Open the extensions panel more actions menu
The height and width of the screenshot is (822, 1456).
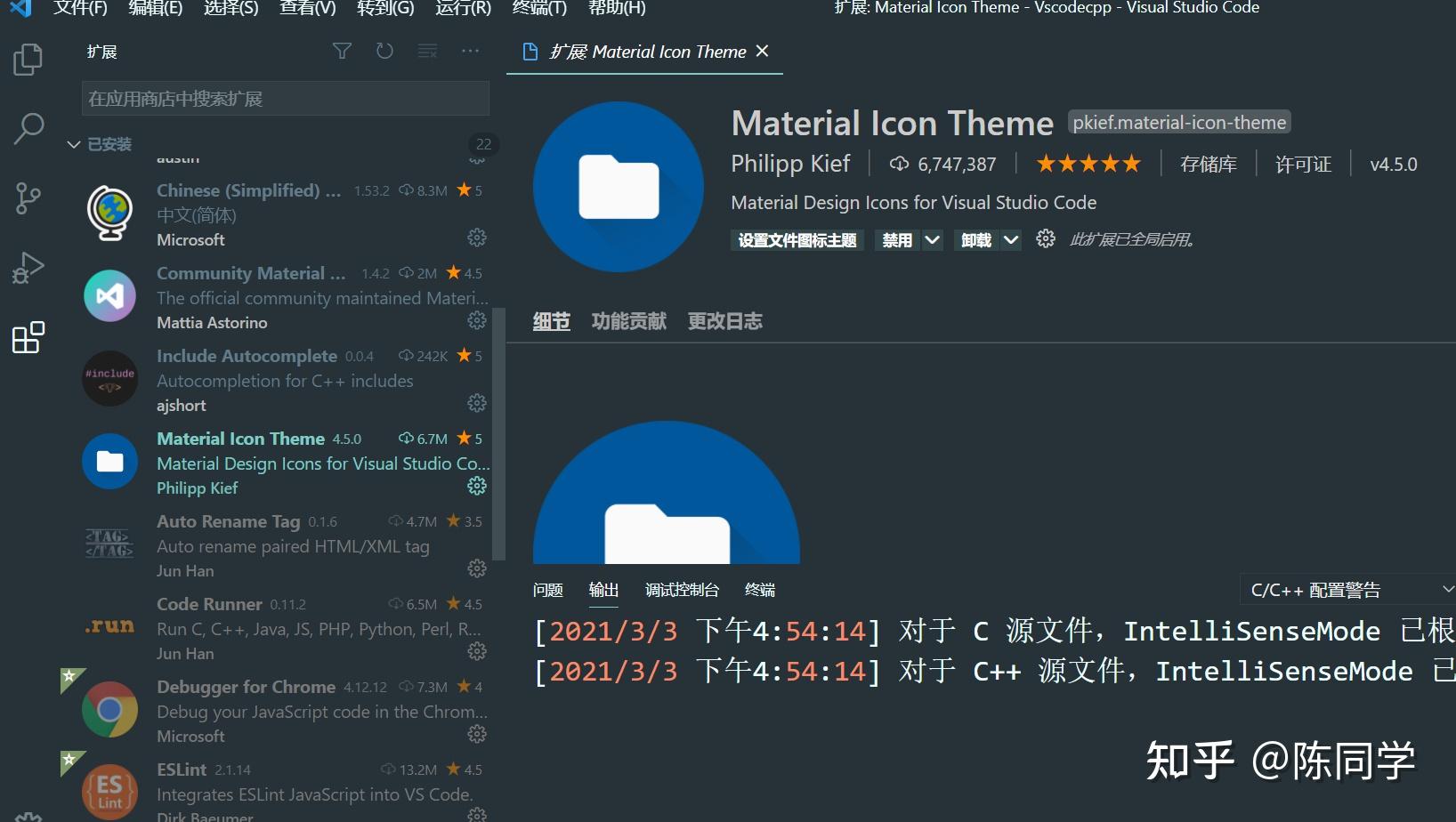(470, 51)
